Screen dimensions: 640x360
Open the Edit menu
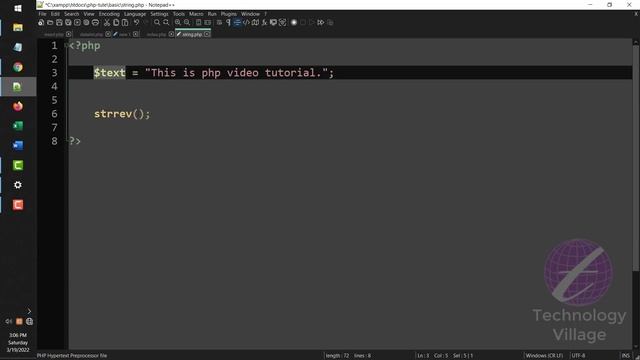coord(55,14)
